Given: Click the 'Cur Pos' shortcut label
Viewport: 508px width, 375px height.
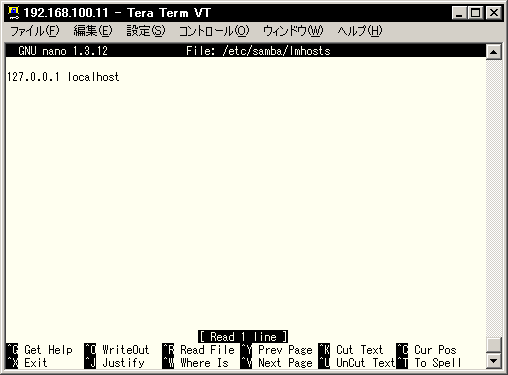Looking at the screenshot, I should pos(435,350).
